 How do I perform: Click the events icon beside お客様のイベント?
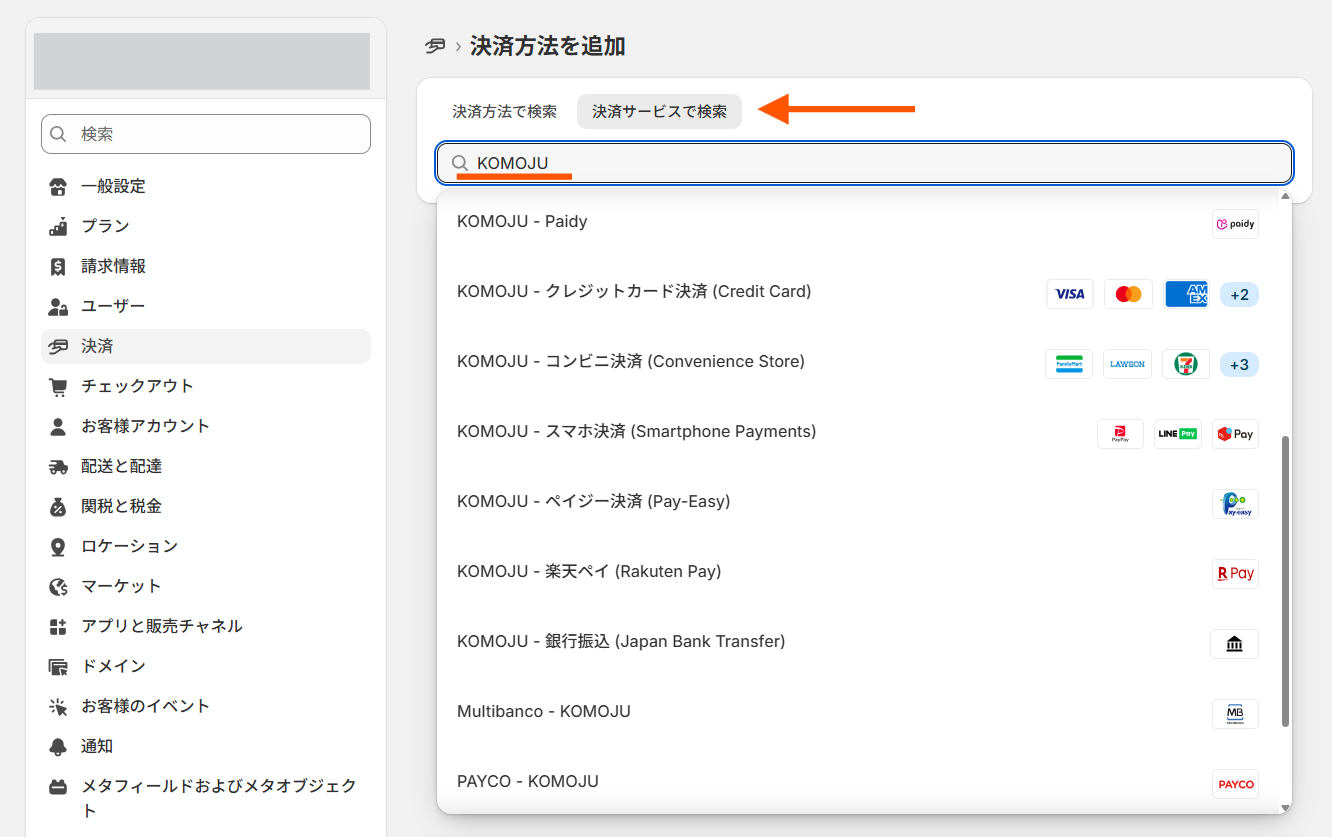(58, 706)
